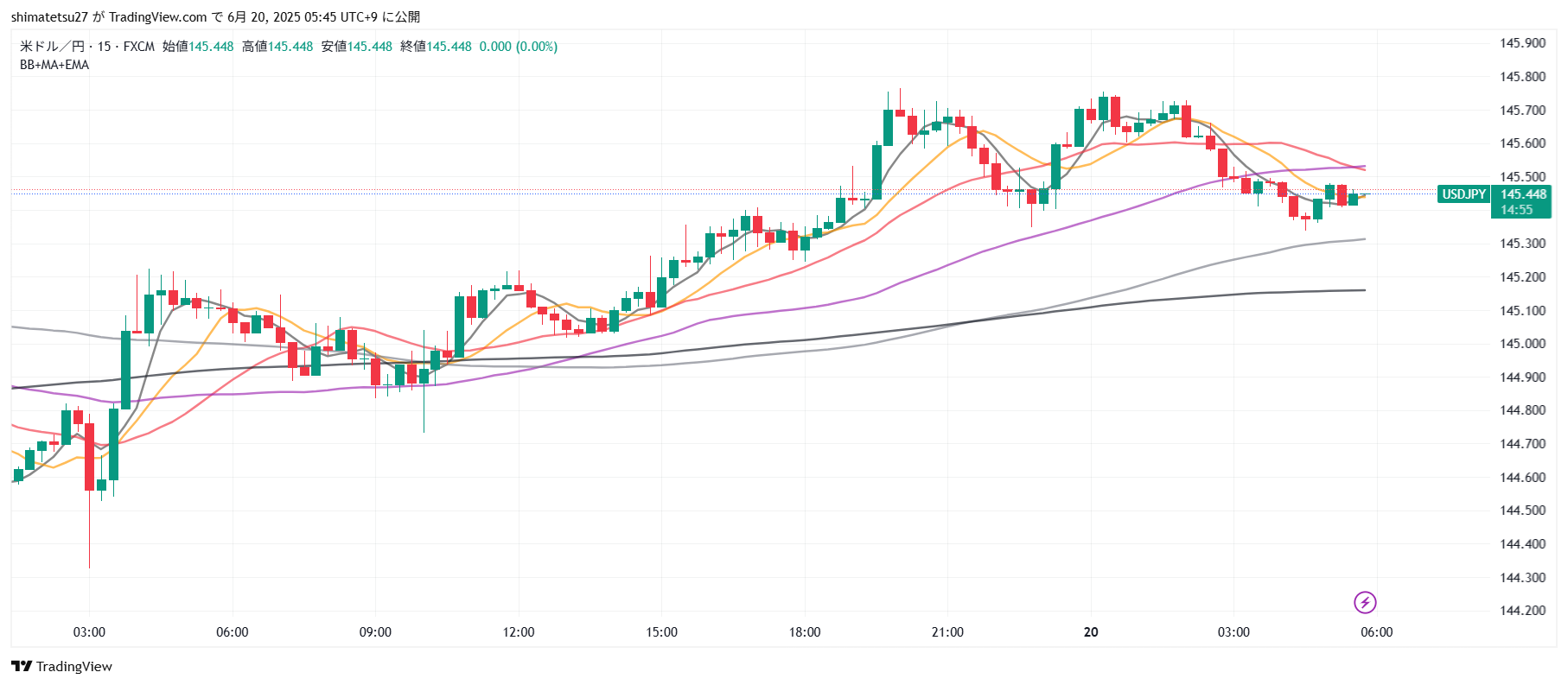Click the 終値 close value in legend
1568x685 pixels.
click(x=449, y=47)
